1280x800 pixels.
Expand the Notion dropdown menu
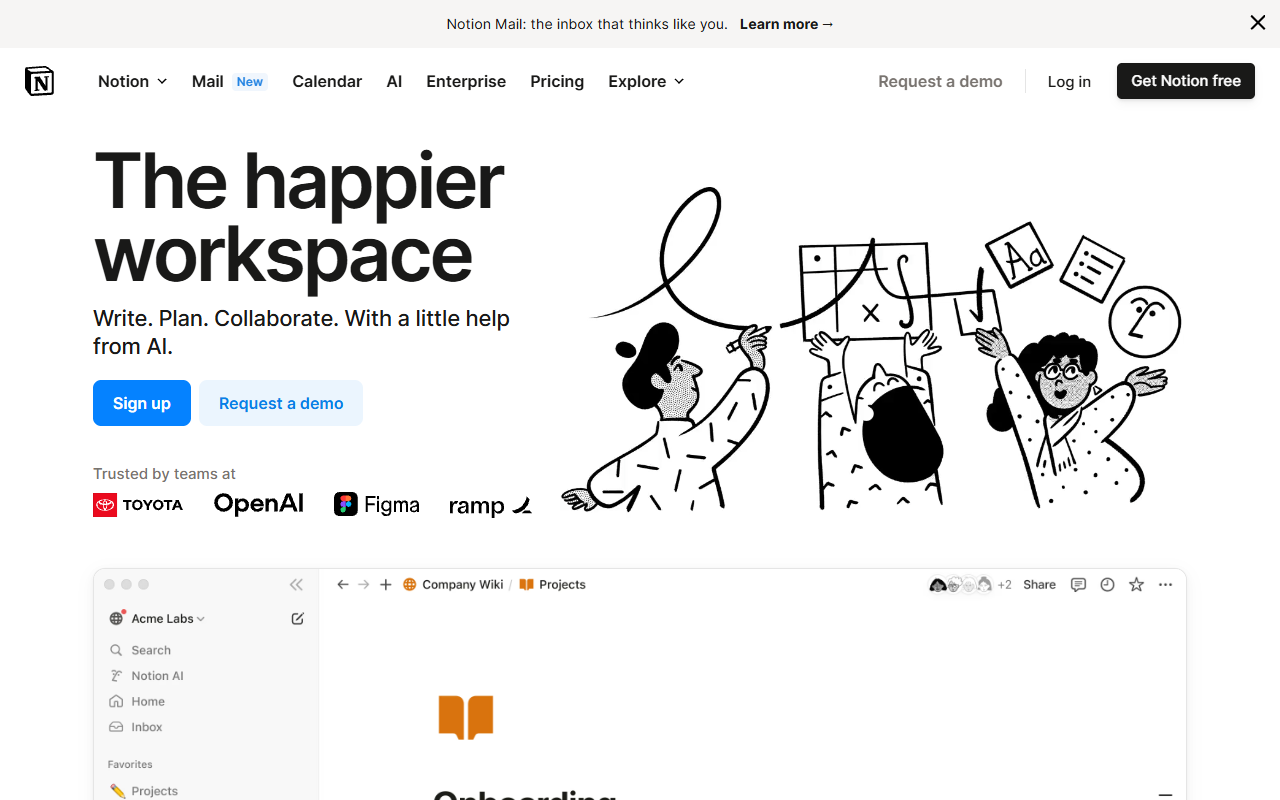coord(132,81)
